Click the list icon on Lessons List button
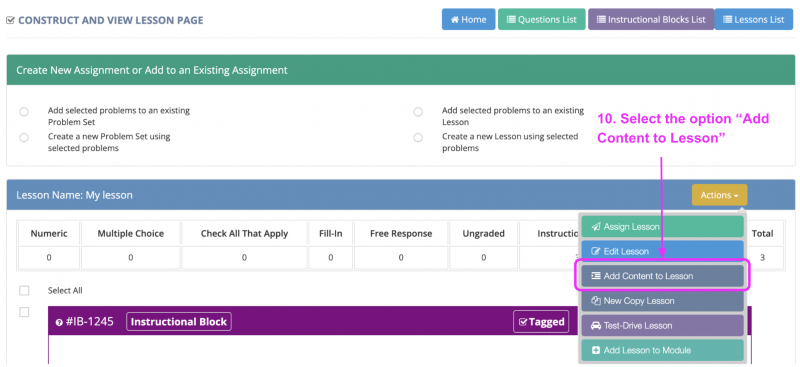Screen dimensions: 800x367 [x=727, y=19]
